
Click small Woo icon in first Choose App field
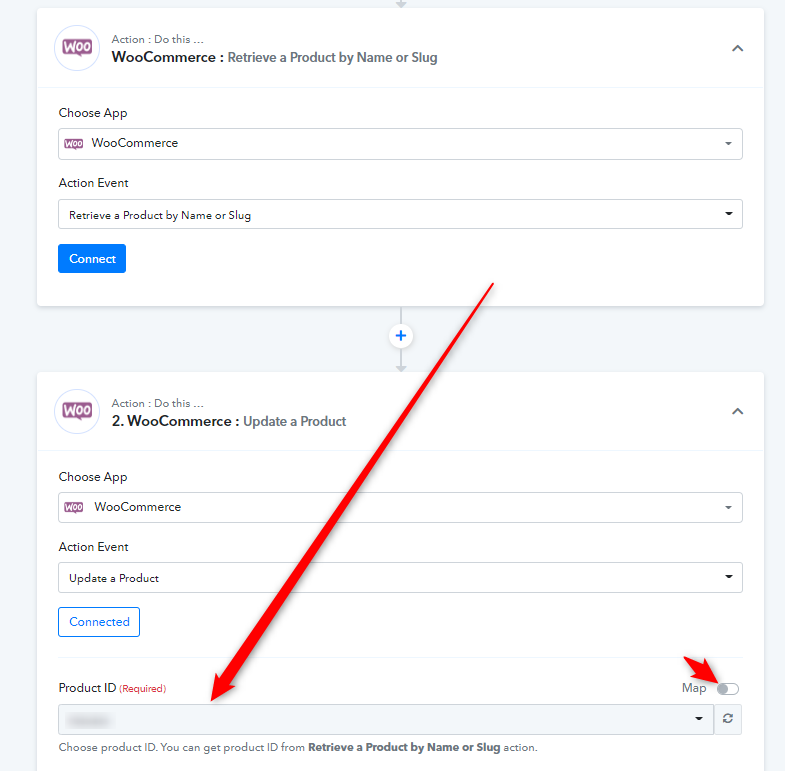[74, 144]
